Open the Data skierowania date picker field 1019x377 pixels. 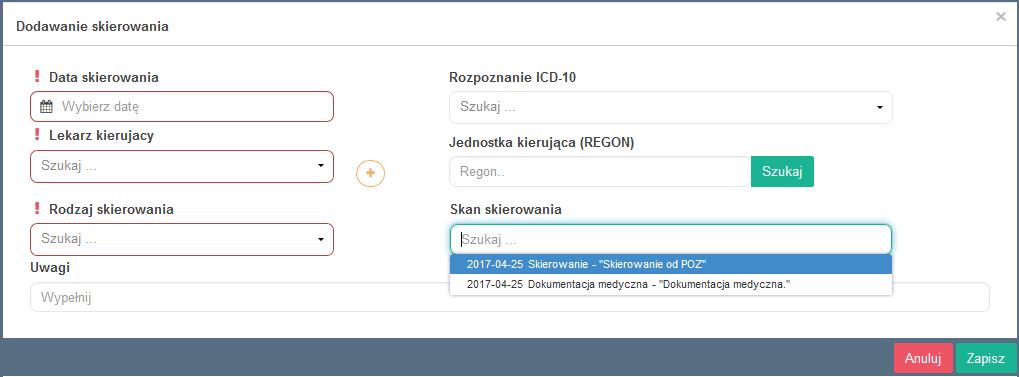(182, 107)
